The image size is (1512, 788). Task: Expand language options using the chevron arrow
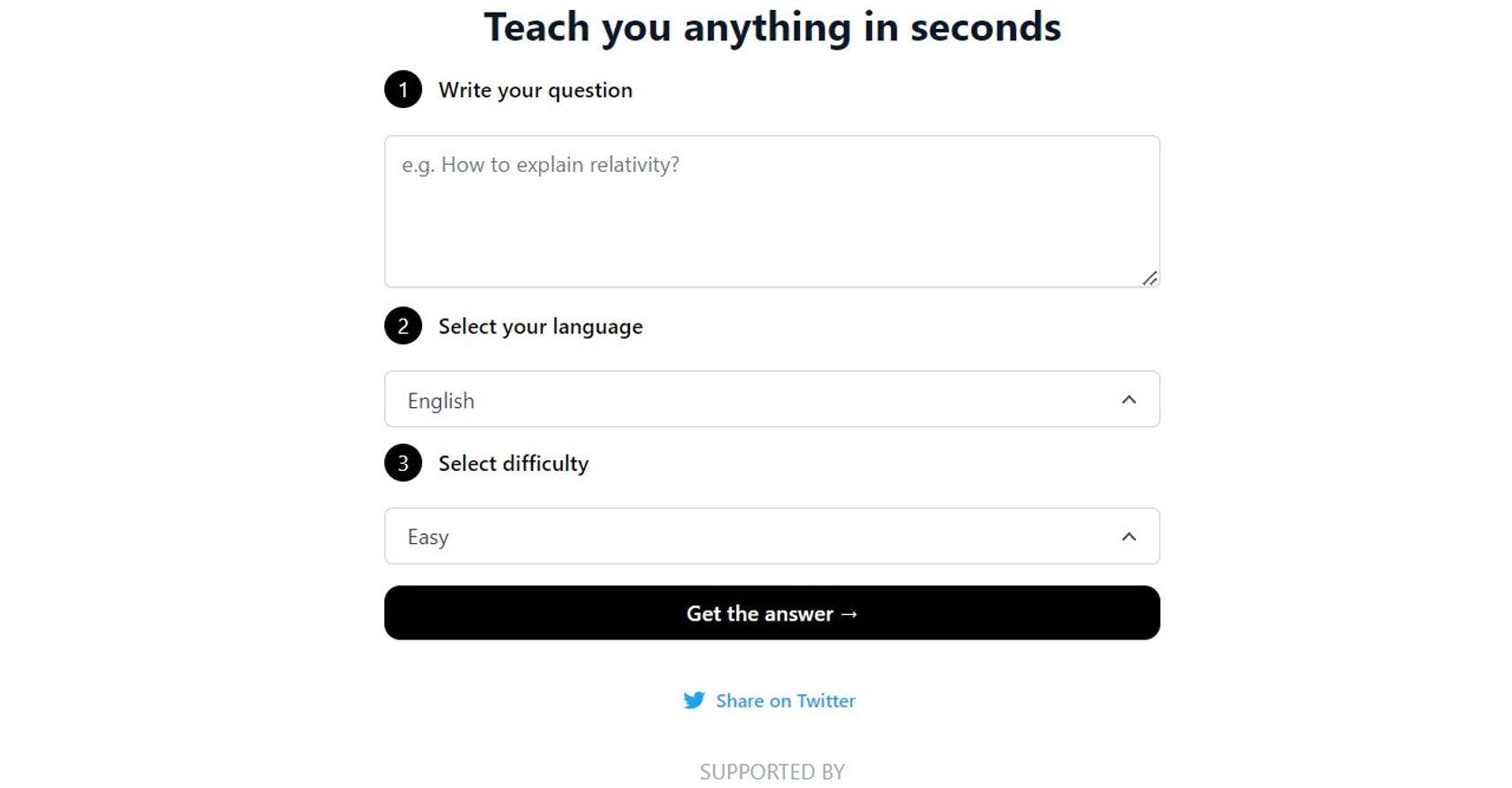coord(1129,400)
